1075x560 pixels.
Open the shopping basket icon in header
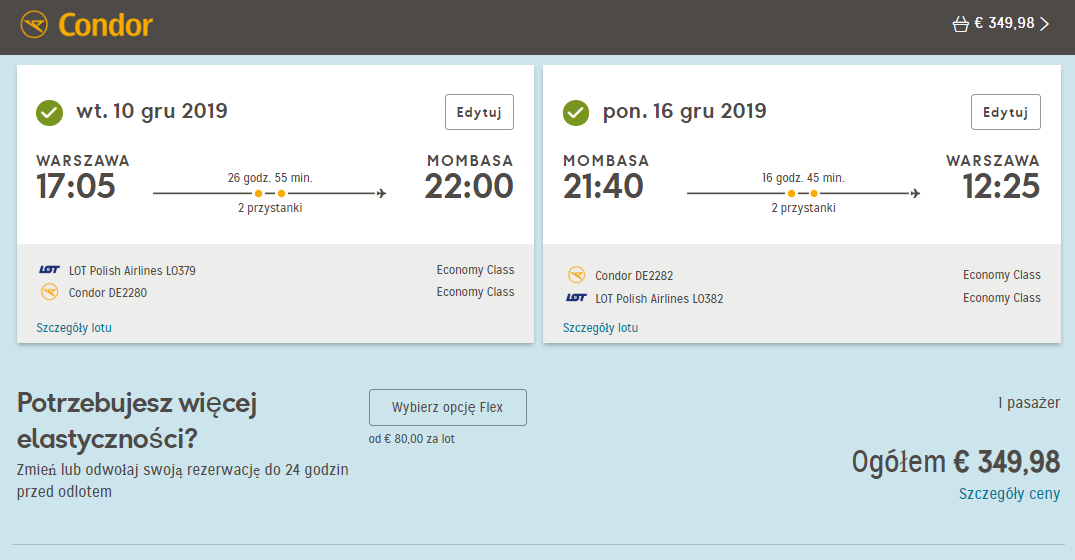[x=961, y=25]
